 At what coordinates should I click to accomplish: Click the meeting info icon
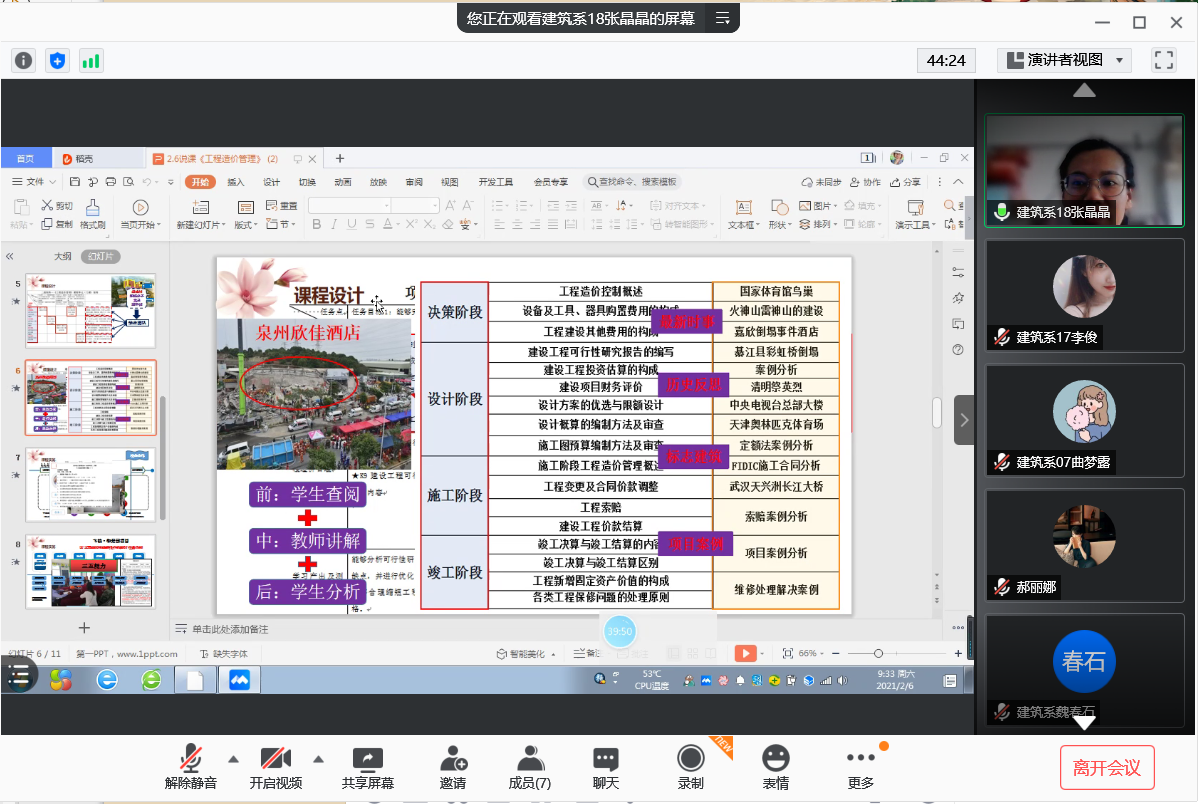24,60
